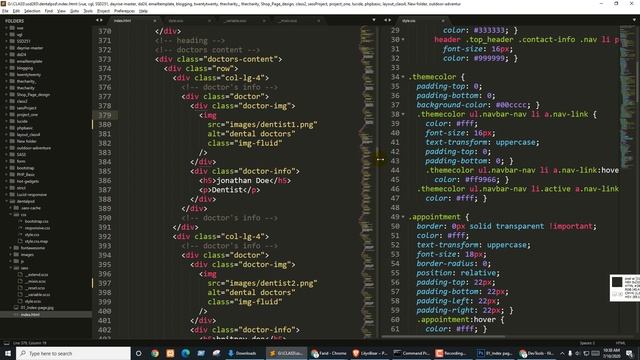
Task: Fold .appointment rule at line 49
Action: [403, 217]
